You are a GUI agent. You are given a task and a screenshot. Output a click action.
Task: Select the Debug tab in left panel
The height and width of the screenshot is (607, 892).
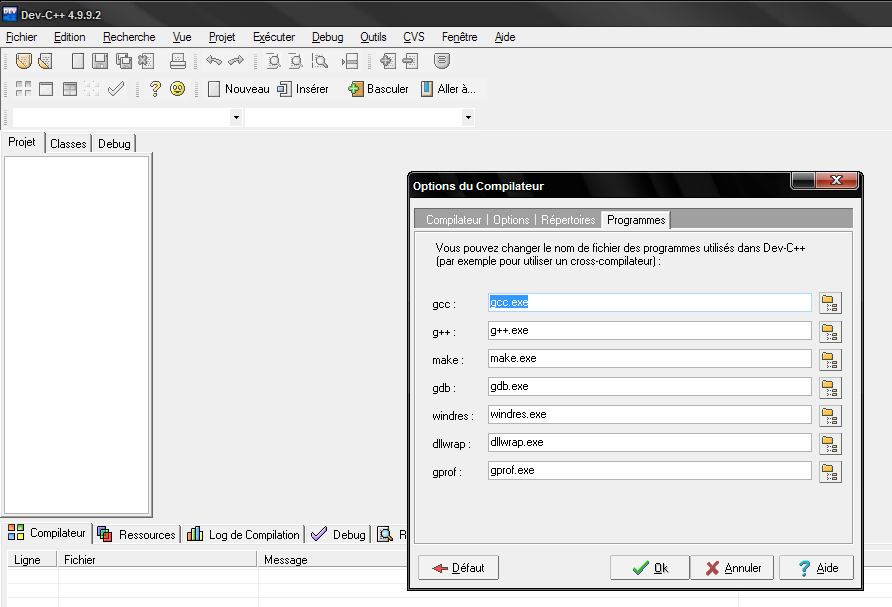click(114, 144)
